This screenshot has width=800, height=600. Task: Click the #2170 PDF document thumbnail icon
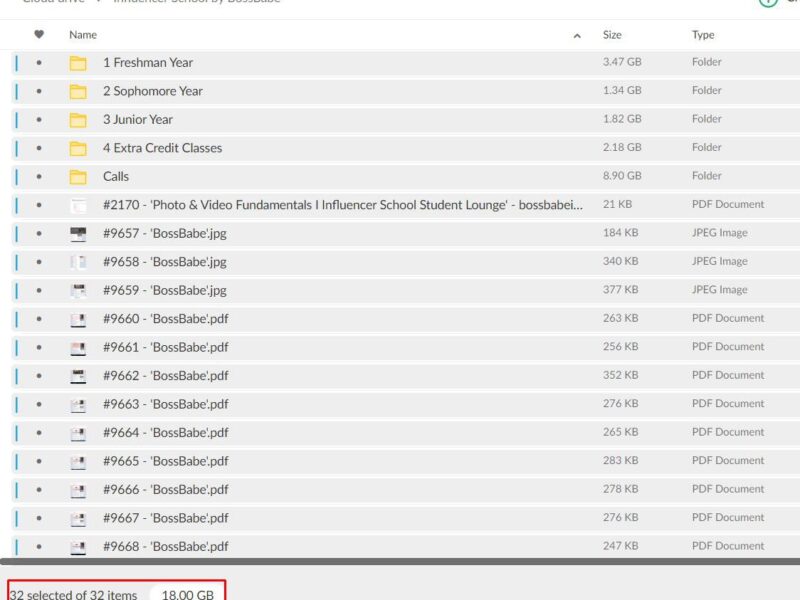click(78, 205)
